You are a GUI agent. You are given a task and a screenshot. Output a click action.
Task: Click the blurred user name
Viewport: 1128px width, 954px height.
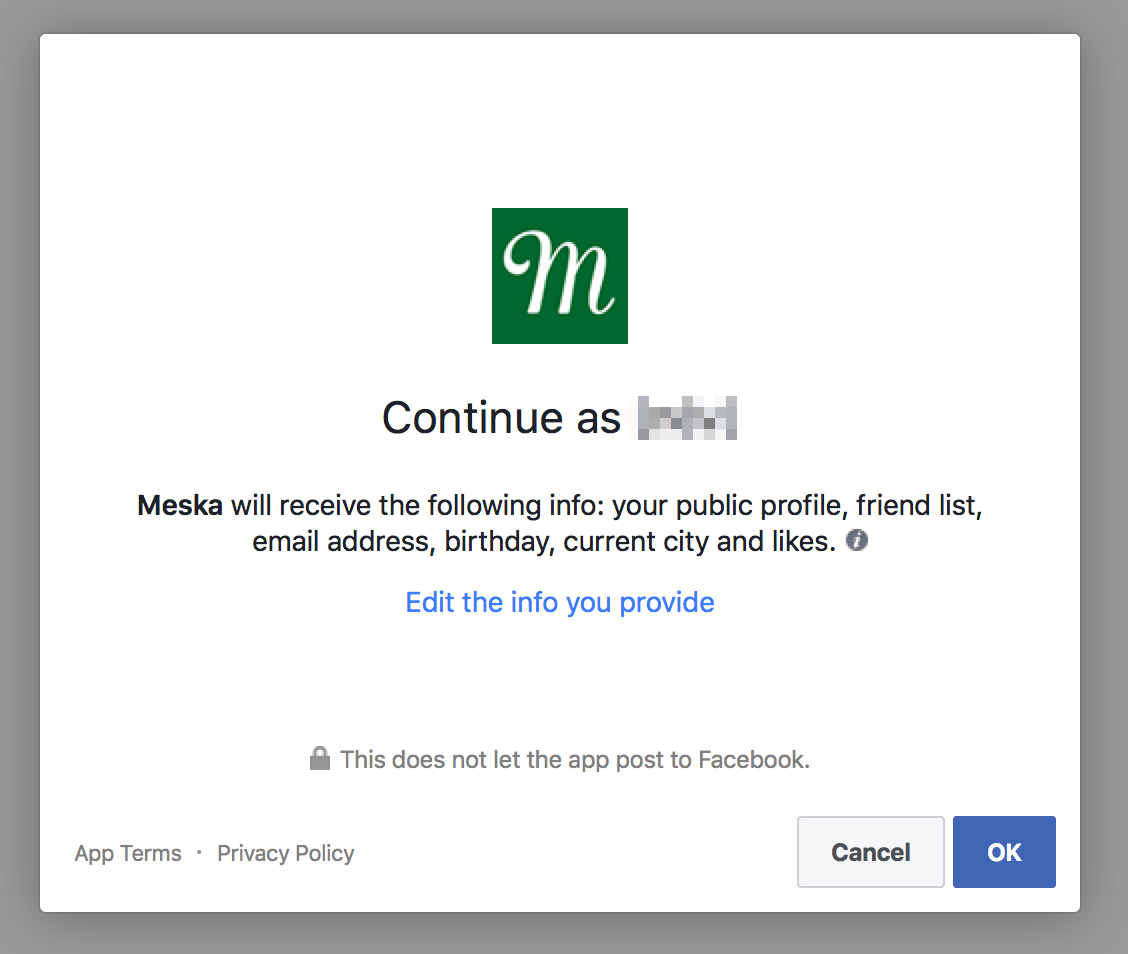point(687,418)
